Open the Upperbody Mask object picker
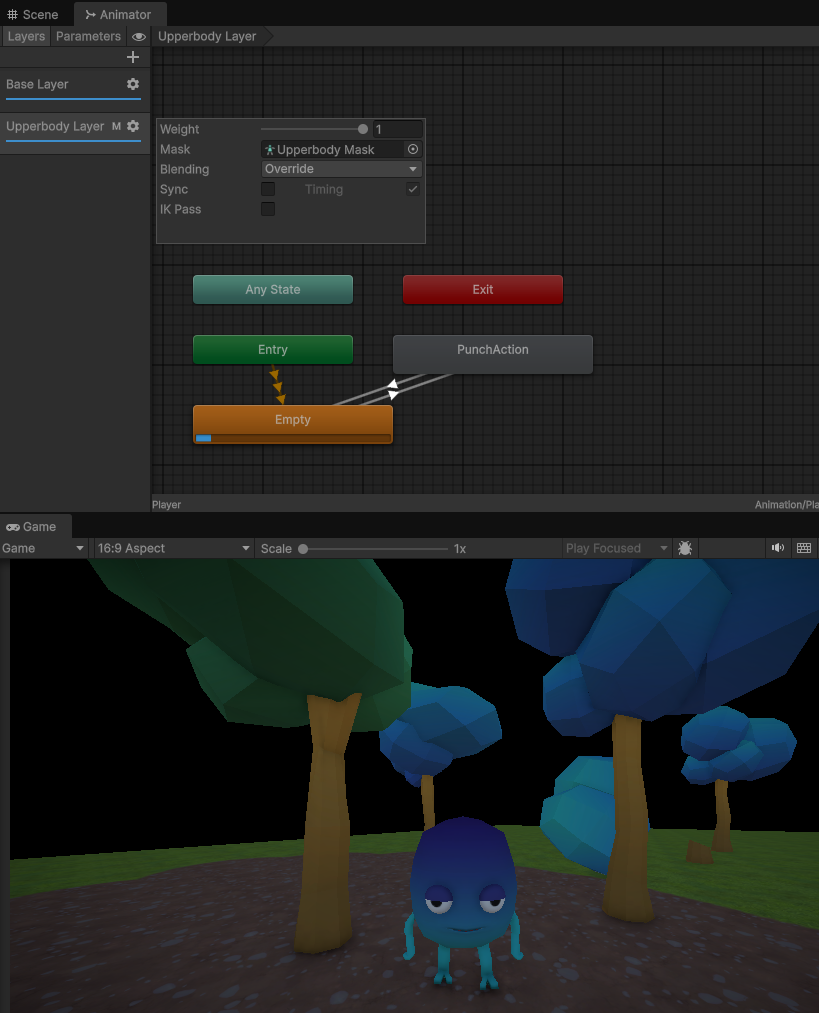Viewport: 819px width, 1013px height. point(412,149)
